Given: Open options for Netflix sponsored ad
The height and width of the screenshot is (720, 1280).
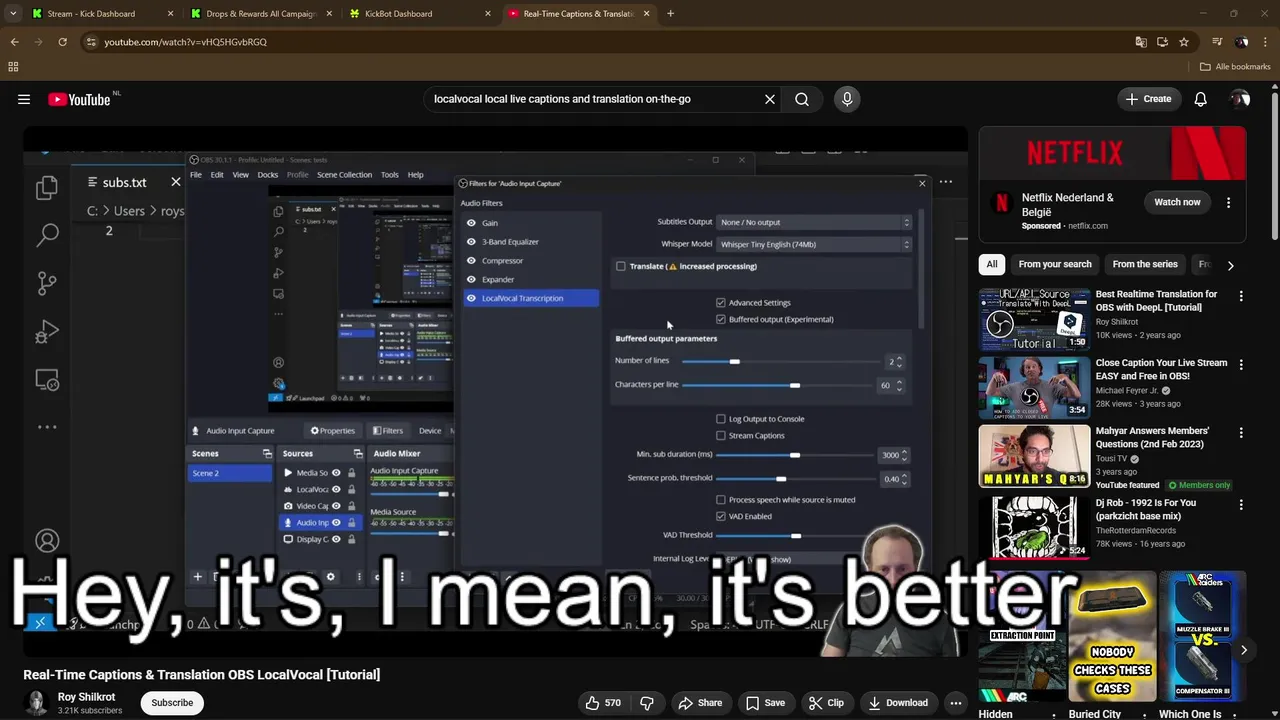Looking at the screenshot, I should [x=1228, y=202].
